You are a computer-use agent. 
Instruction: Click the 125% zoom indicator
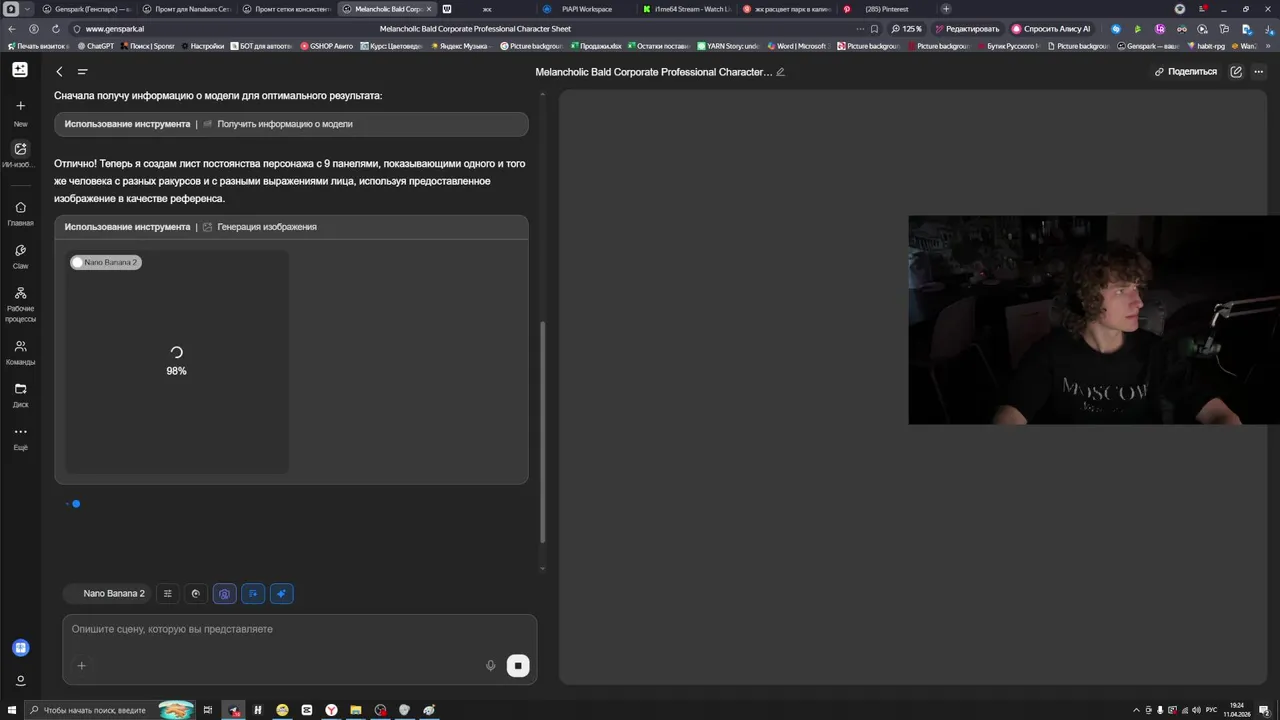(x=907, y=29)
